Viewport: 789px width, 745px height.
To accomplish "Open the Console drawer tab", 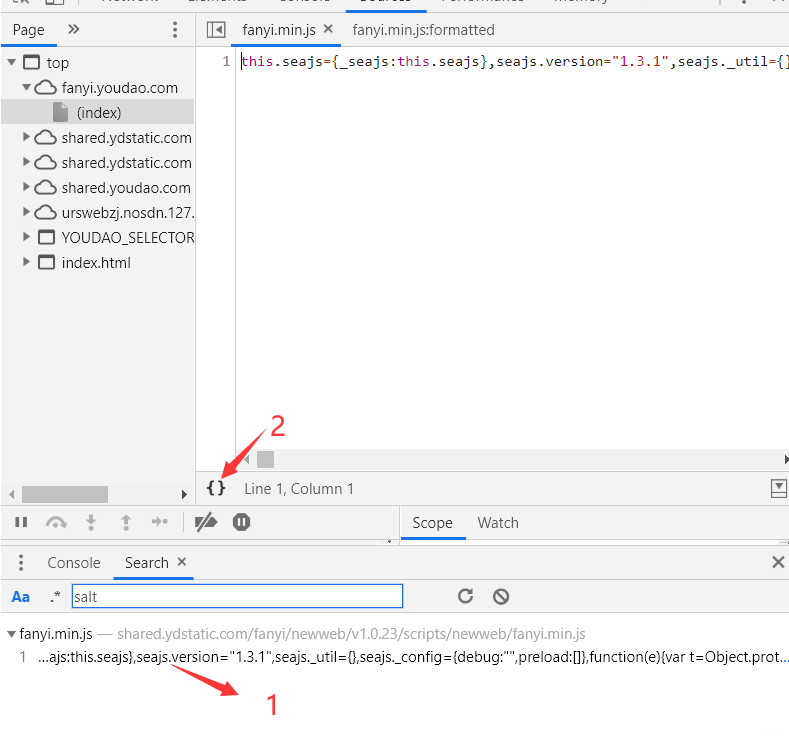I will pyautogui.click(x=74, y=562).
